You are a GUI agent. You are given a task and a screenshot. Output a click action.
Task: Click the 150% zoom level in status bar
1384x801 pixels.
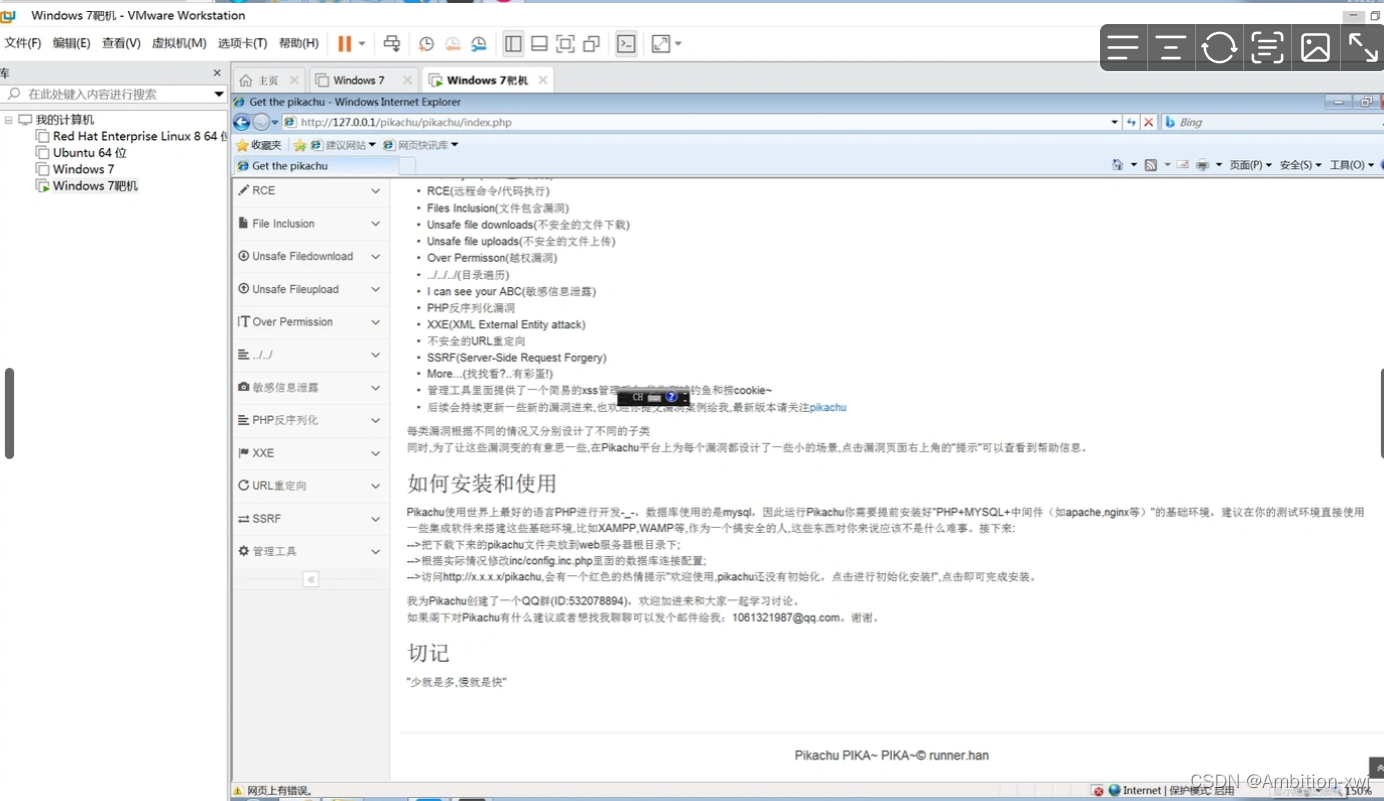(x=1358, y=790)
